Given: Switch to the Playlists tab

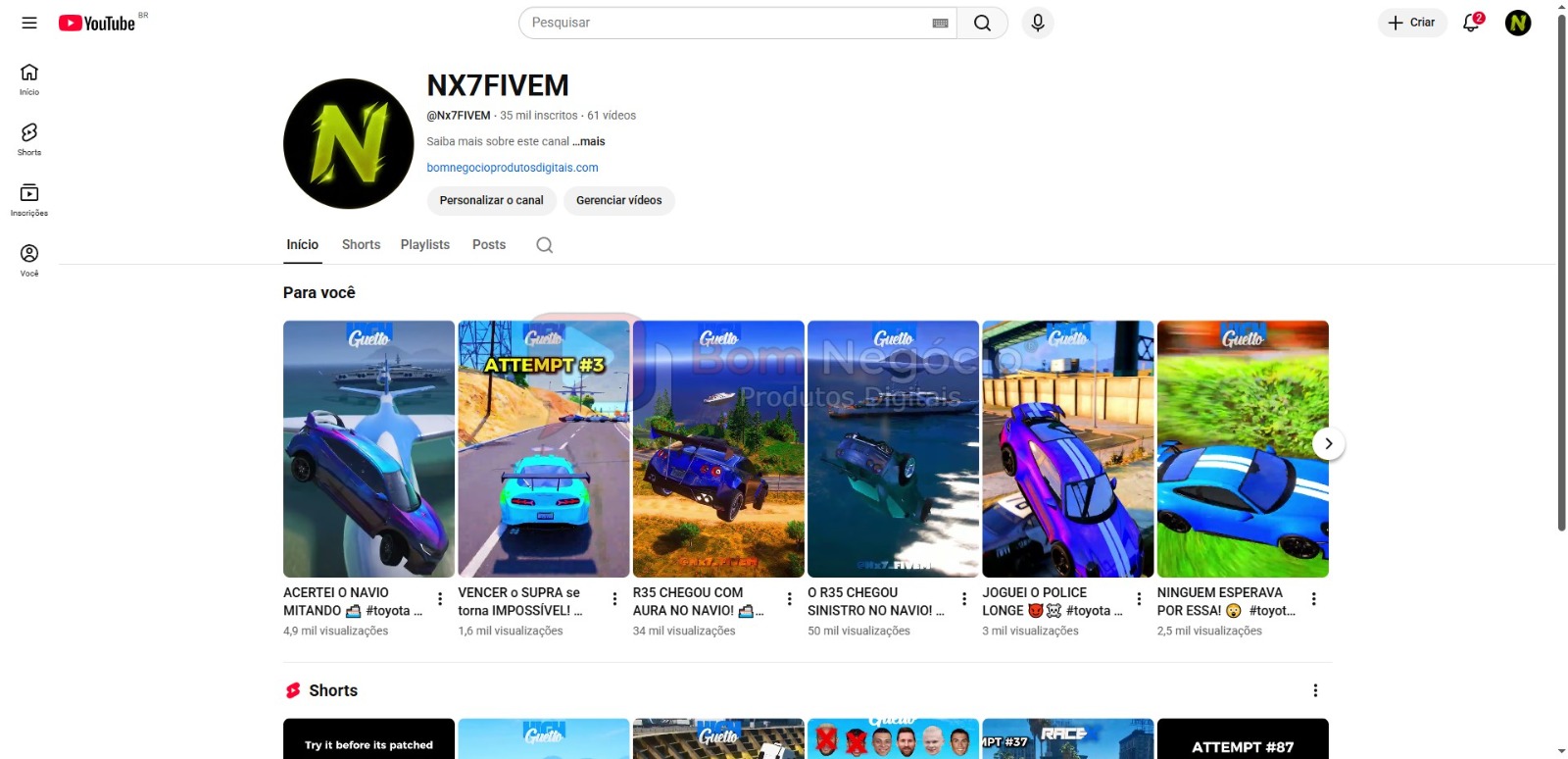Looking at the screenshot, I should [x=424, y=245].
